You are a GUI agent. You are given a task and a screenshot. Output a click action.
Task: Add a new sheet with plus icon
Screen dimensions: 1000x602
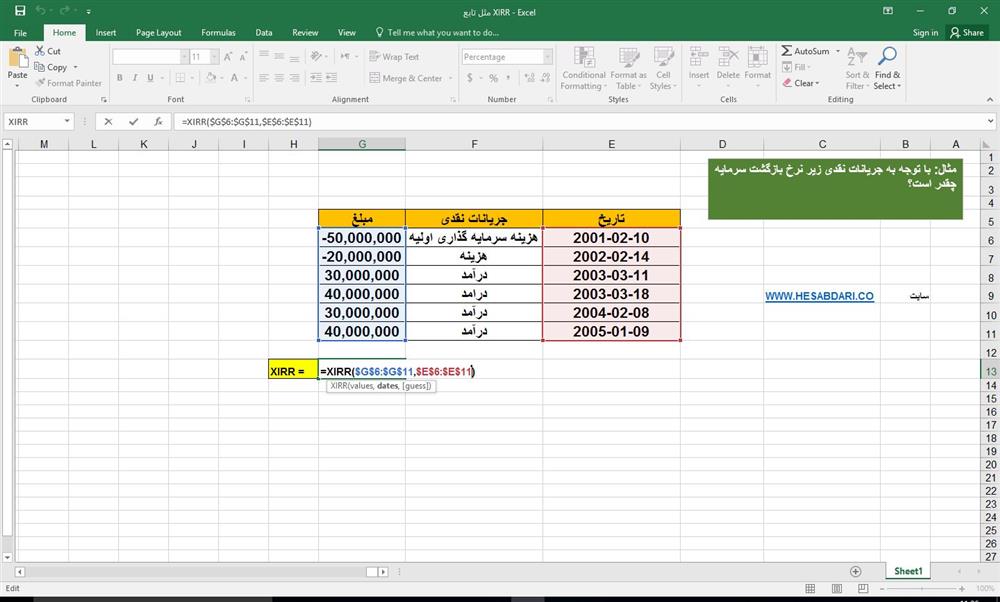click(x=855, y=571)
